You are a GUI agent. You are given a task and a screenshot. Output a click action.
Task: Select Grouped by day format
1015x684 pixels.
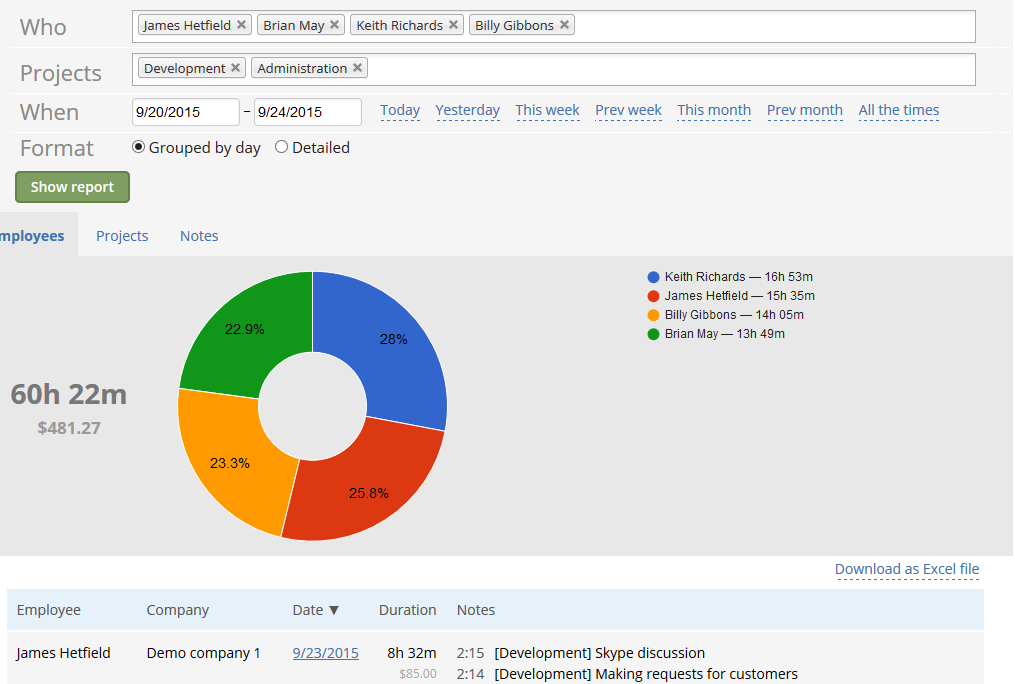pos(139,147)
